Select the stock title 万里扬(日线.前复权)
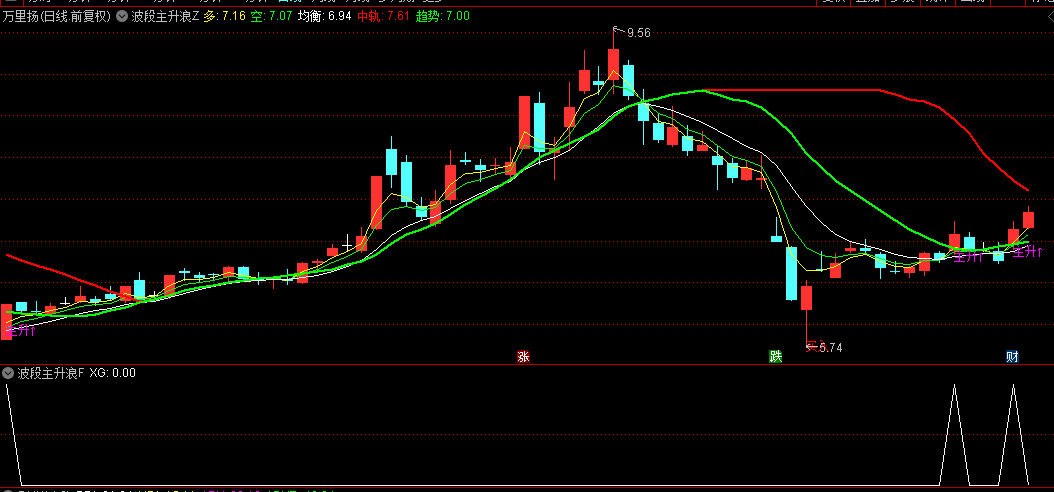This screenshot has width=1054, height=492. coord(56,17)
